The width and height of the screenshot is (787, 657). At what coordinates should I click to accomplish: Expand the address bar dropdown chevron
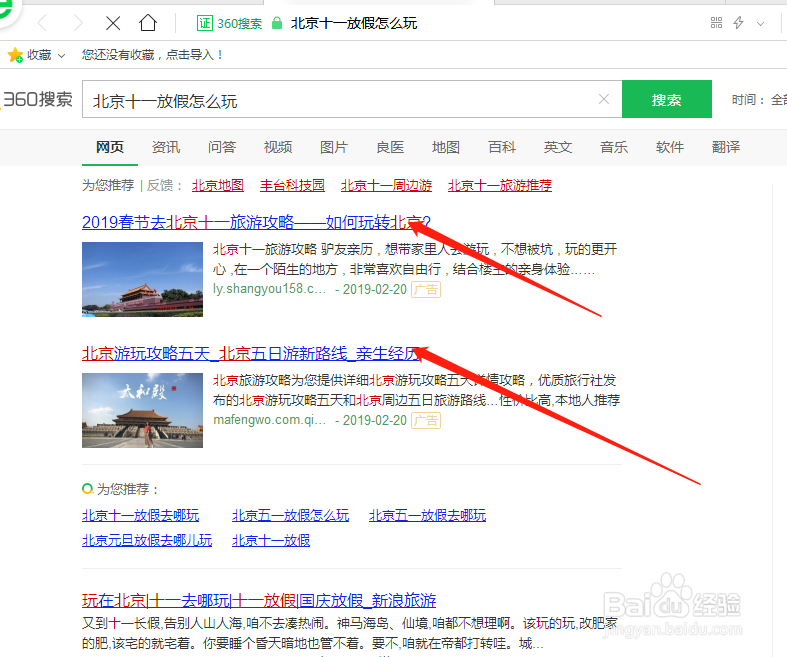tap(760, 24)
